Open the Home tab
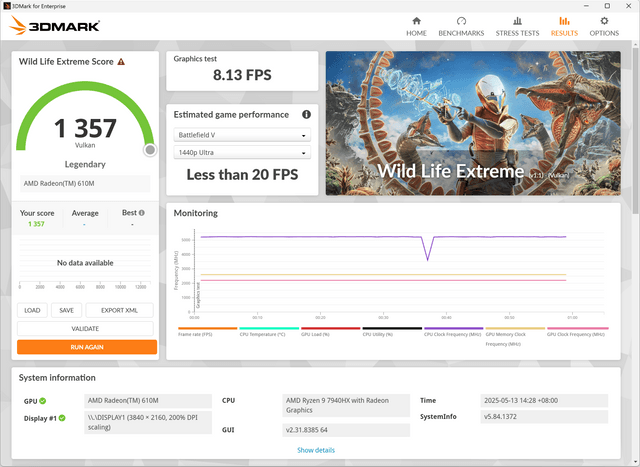Screen dimensions: 640x467 [416, 27]
